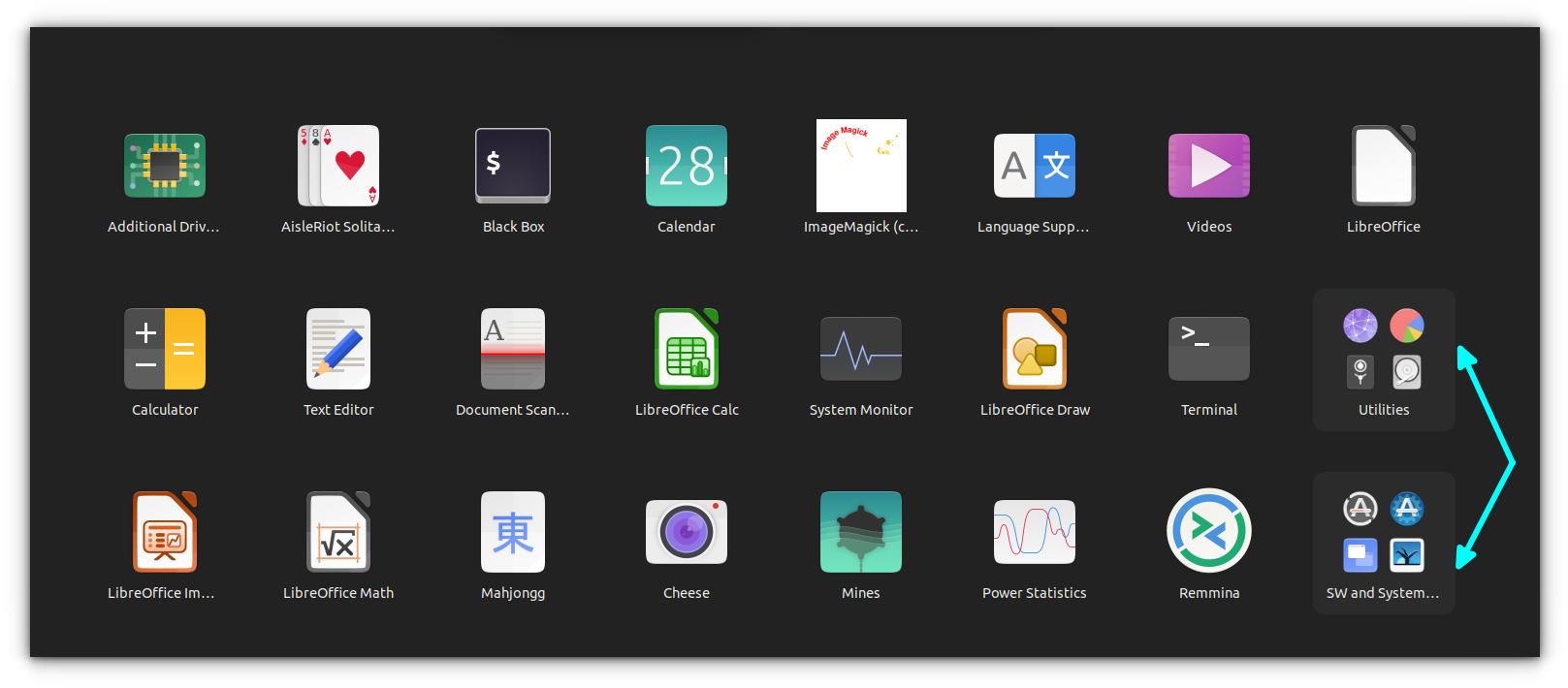Open the Terminal app

(1209, 349)
